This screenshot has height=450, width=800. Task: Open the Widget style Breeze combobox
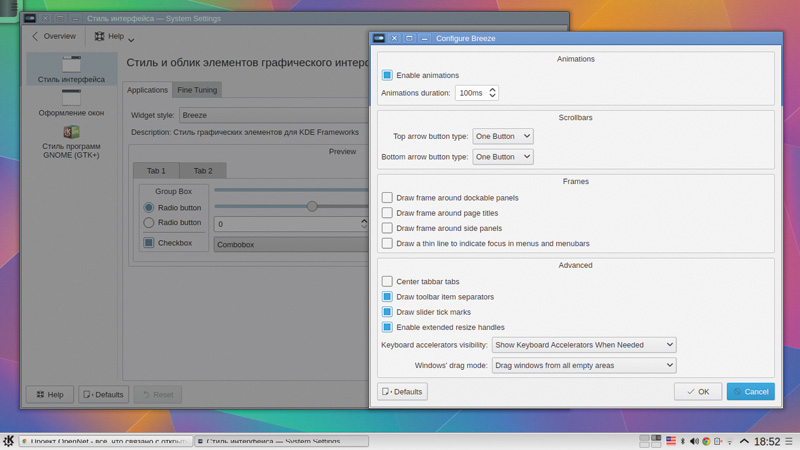point(274,115)
